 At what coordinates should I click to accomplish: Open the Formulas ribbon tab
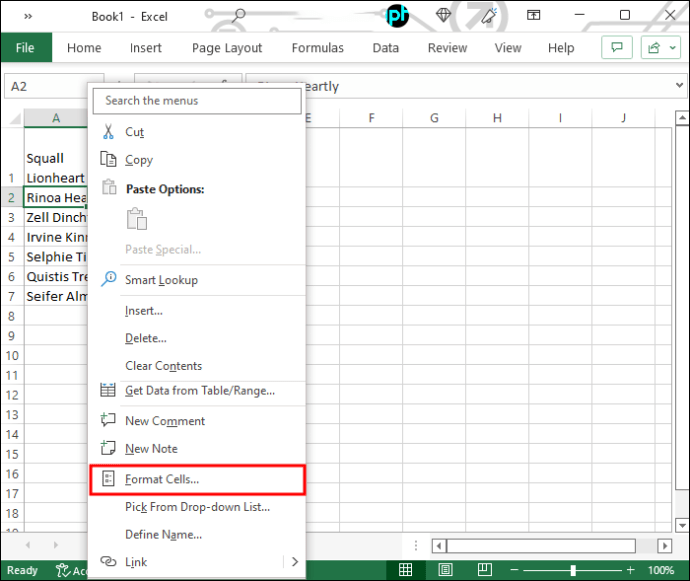(x=318, y=48)
